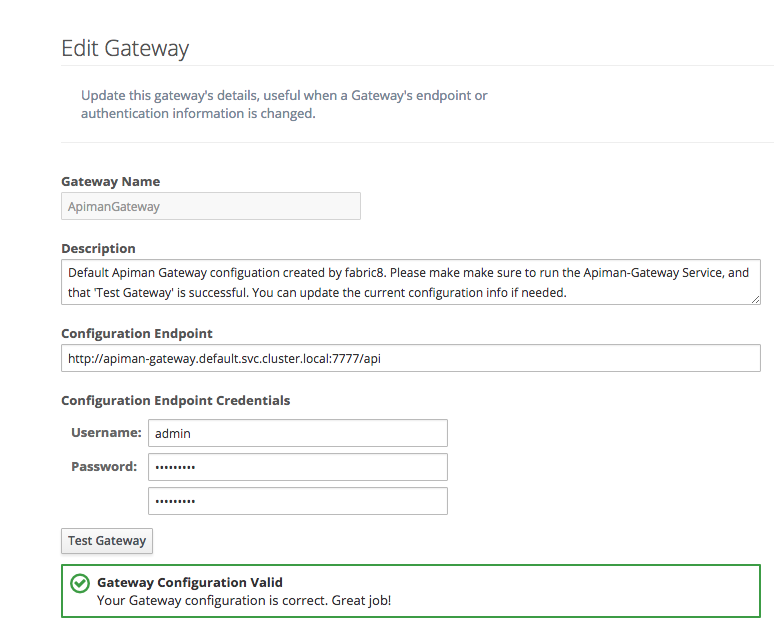Click the Gateway Name label

tap(110, 182)
